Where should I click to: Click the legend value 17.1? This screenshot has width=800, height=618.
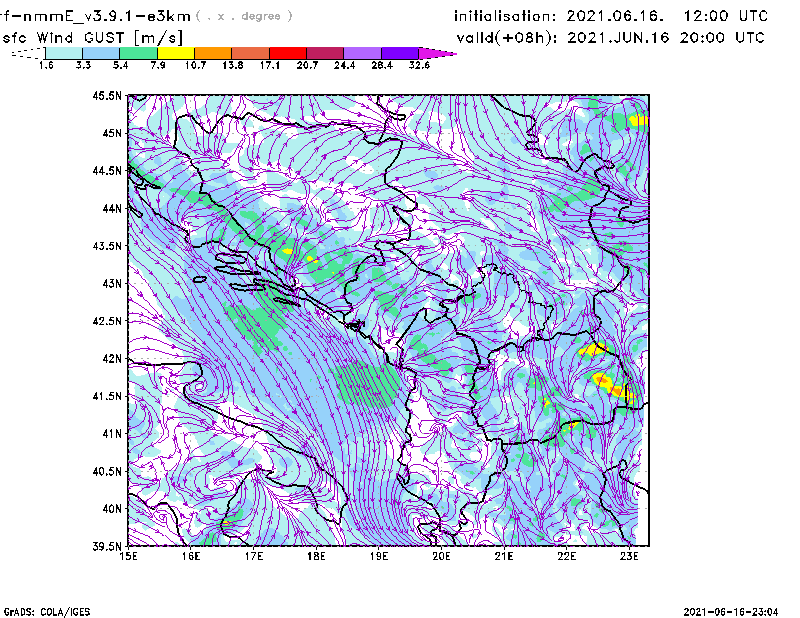[270, 65]
